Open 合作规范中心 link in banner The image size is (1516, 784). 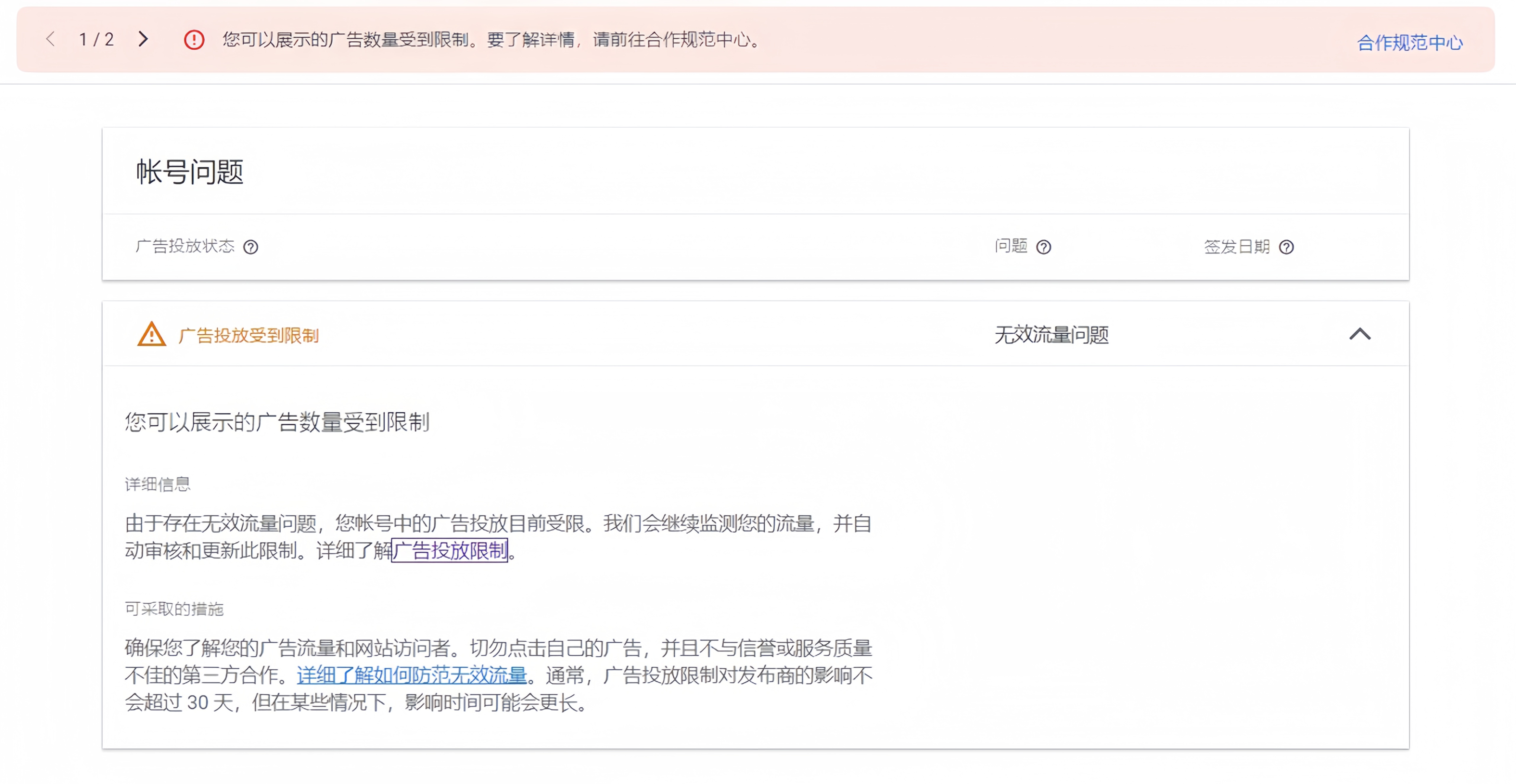tap(1409, 43)
